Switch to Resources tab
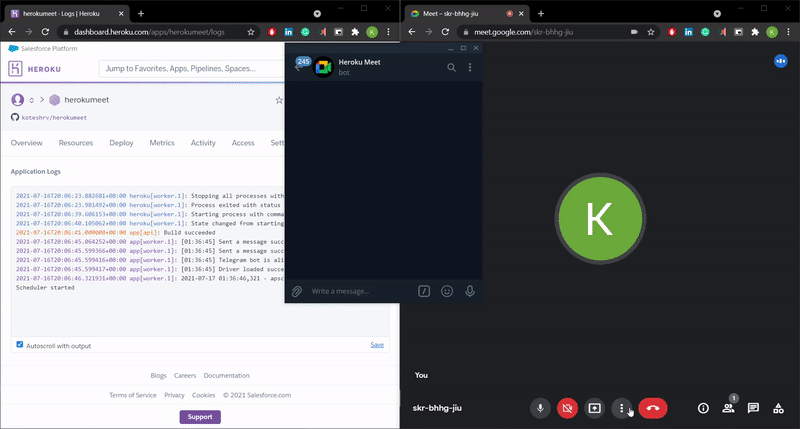The height and width of the screenshot is (429, 800). pos(76,143)
